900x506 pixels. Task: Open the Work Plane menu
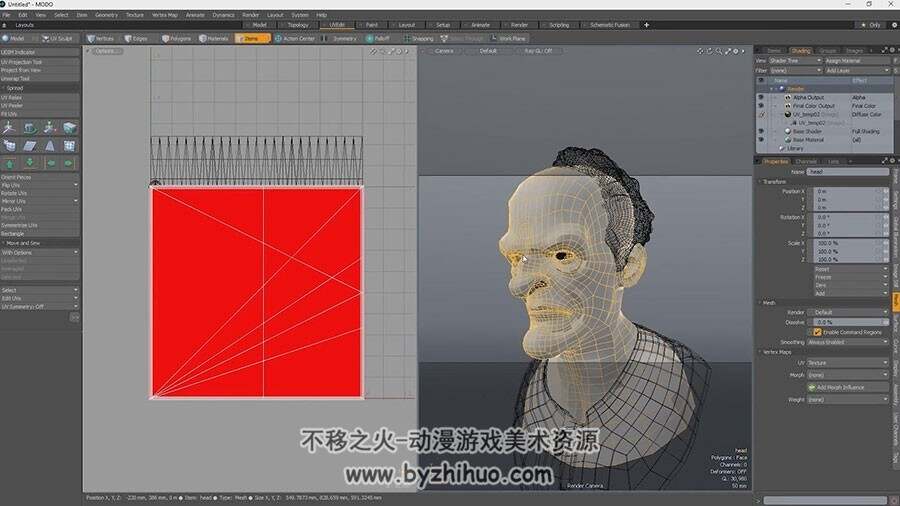509,38
